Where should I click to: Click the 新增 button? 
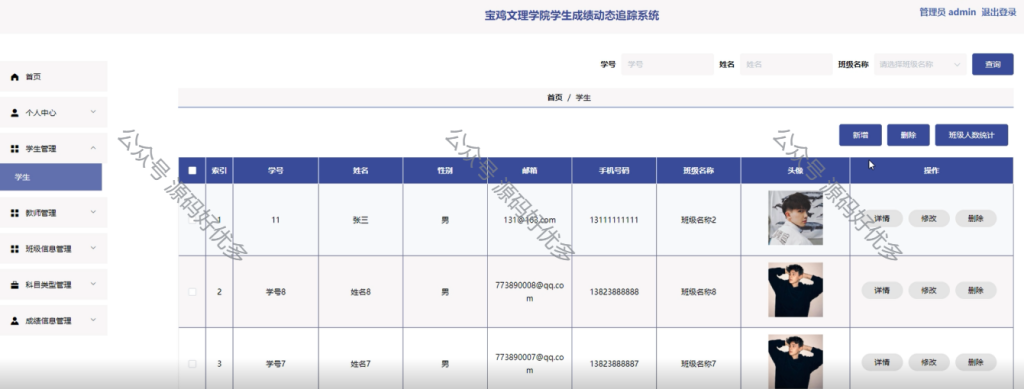860,135
